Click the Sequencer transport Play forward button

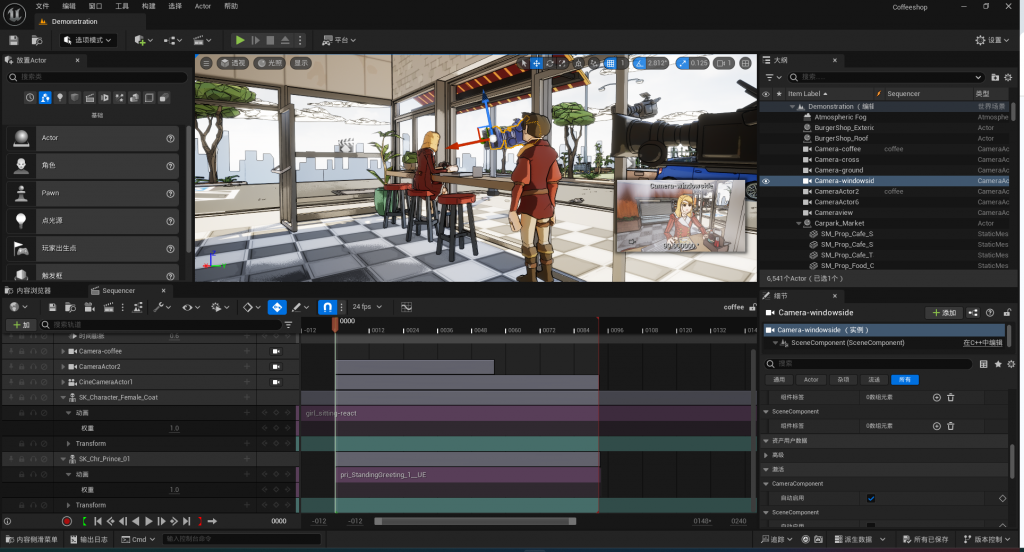pos(148,521)
